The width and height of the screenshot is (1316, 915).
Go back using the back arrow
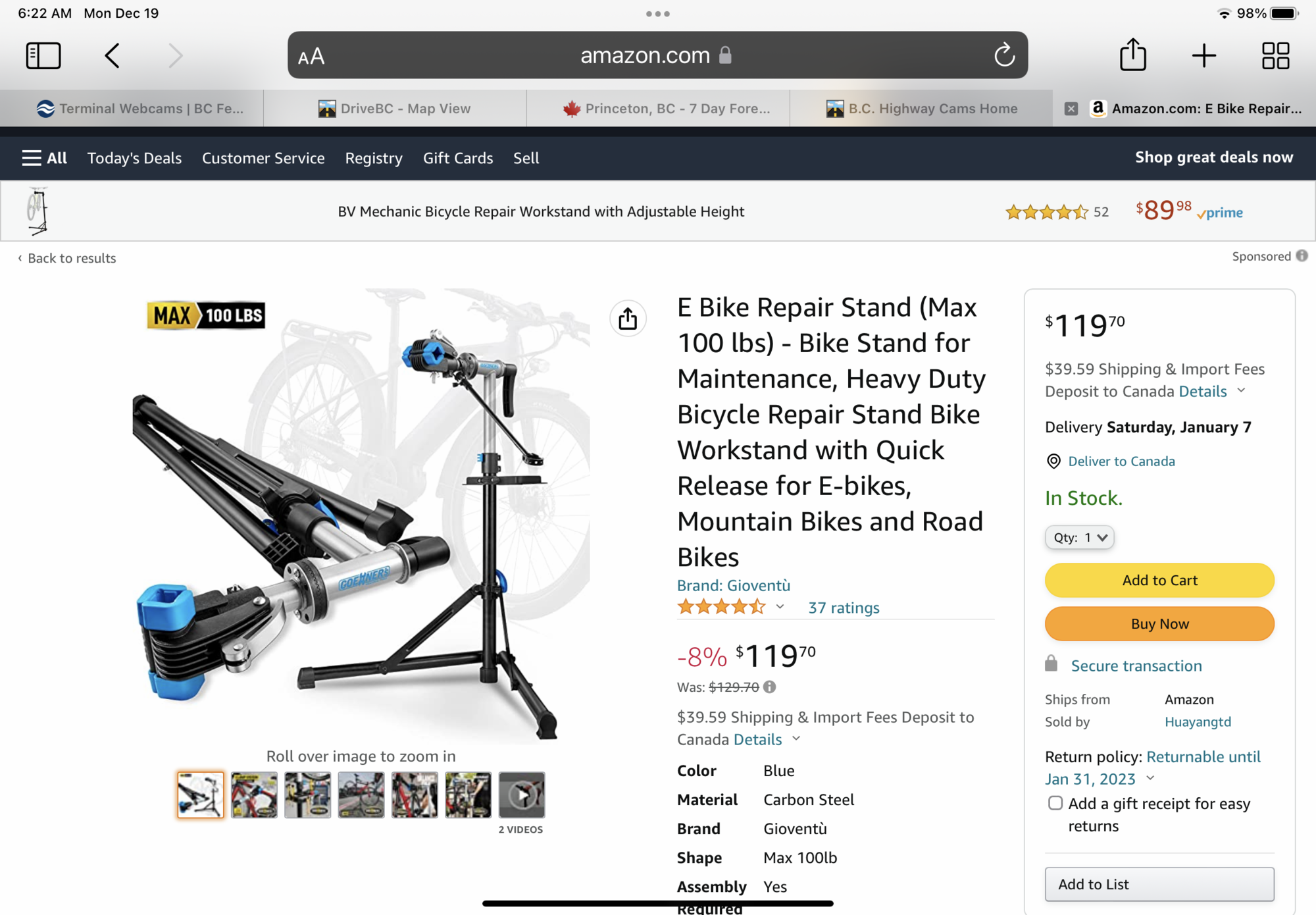coord(113,55)
